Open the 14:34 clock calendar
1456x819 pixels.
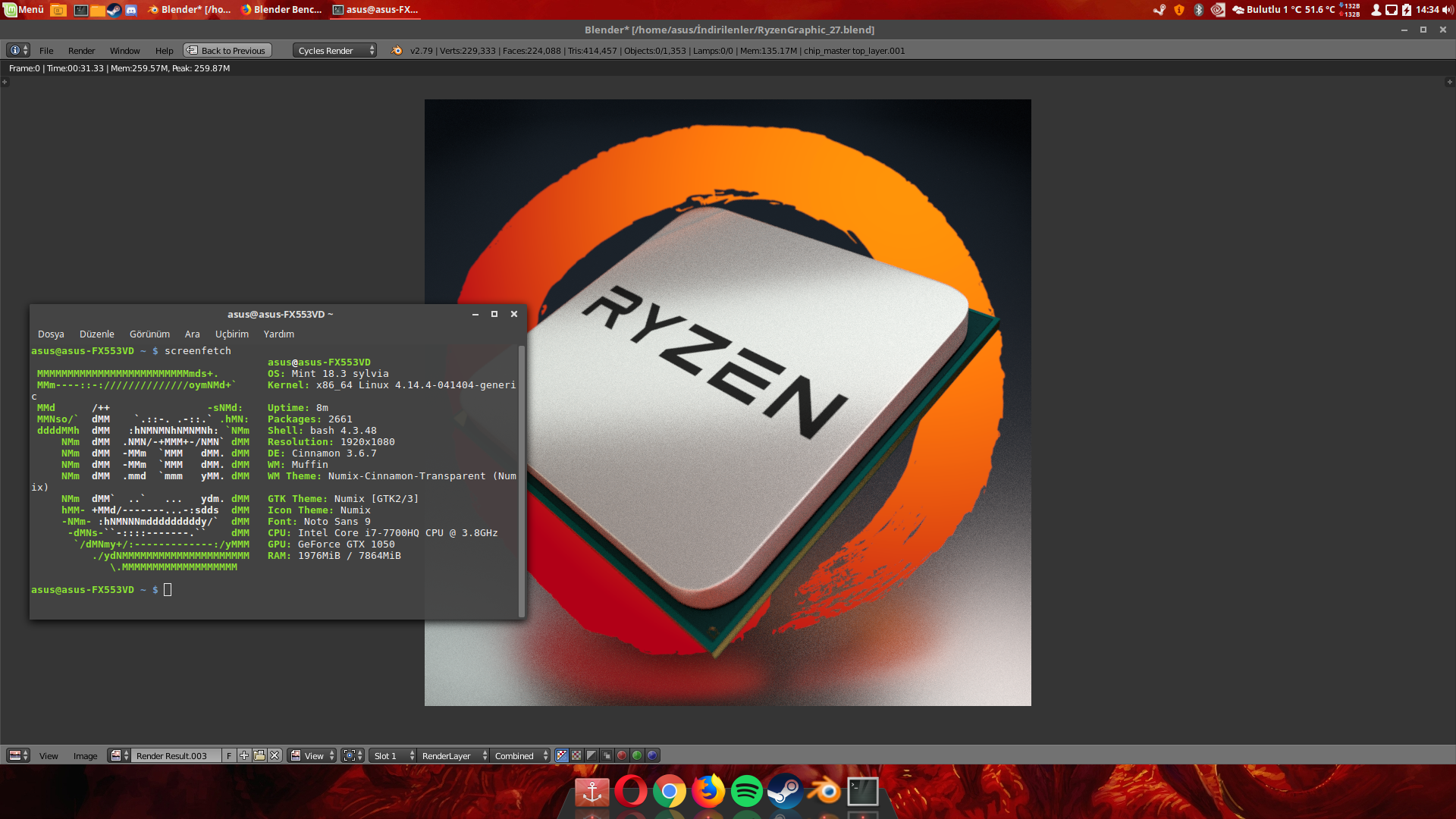[1427, 10]
